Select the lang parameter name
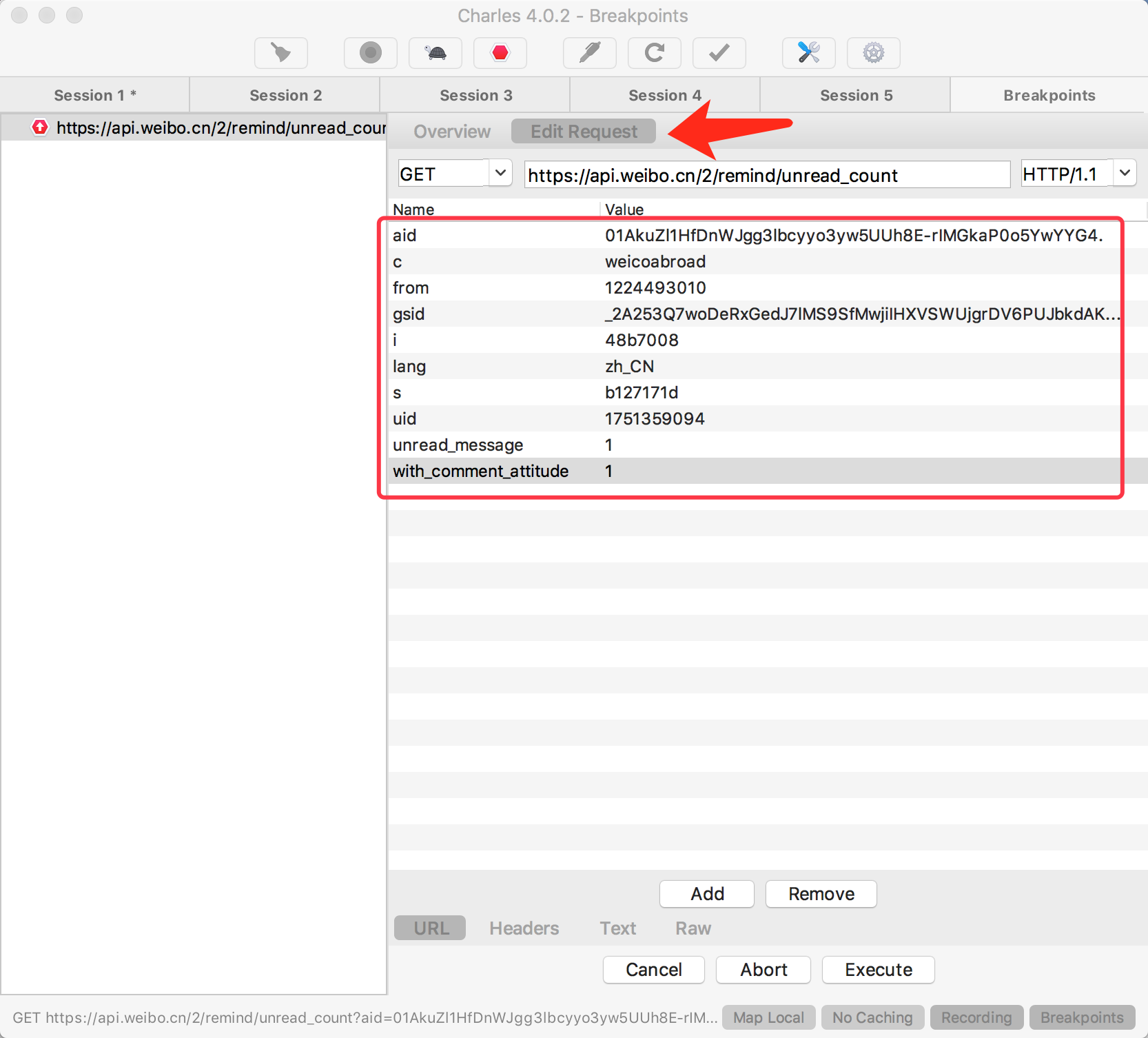 409,367
